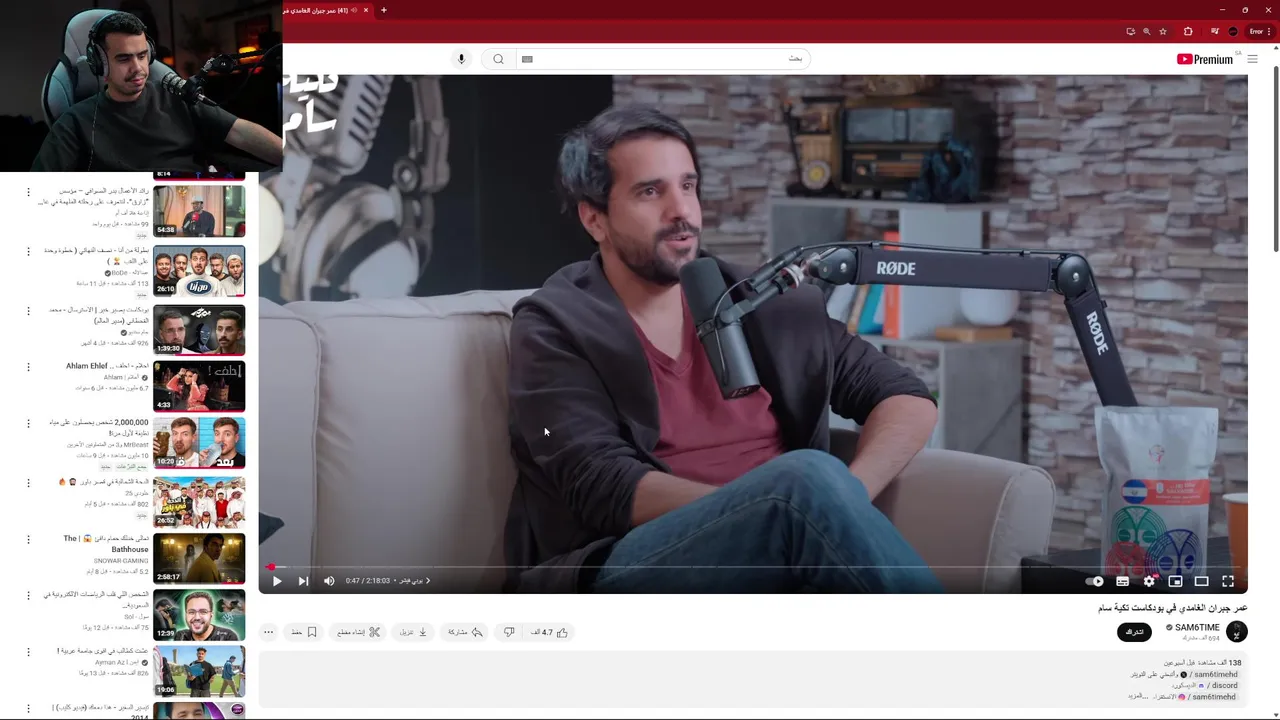Viewport: 1280px width, 720px height.
Task: Open options menu for 26:52 video
Action: 28,483
